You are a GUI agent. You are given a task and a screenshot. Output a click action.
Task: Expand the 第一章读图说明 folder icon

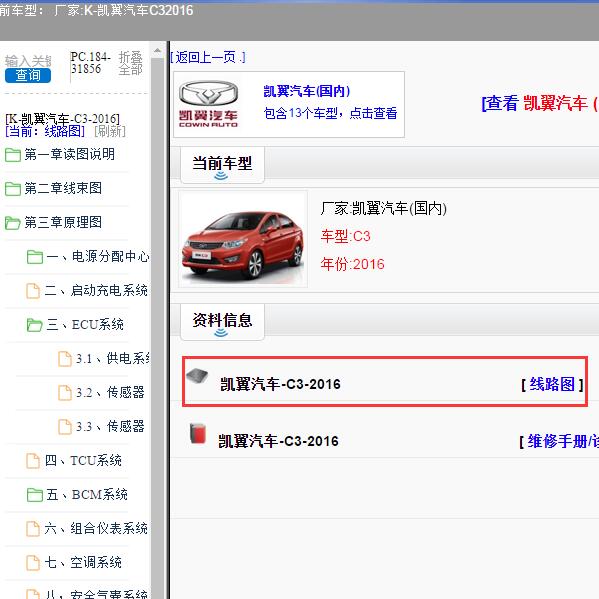pyautogui.click(x=13, y=155)
